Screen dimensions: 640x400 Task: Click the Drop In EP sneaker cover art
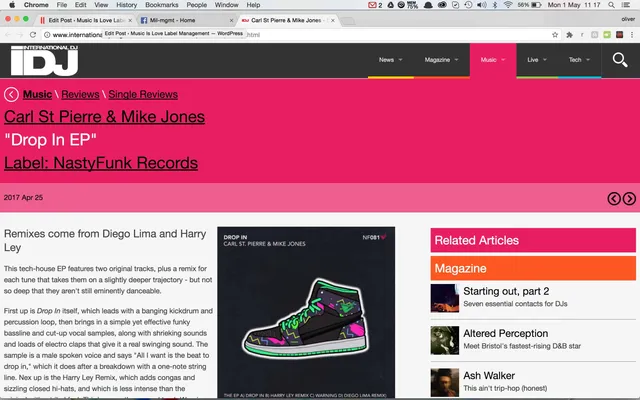(306, 312)
